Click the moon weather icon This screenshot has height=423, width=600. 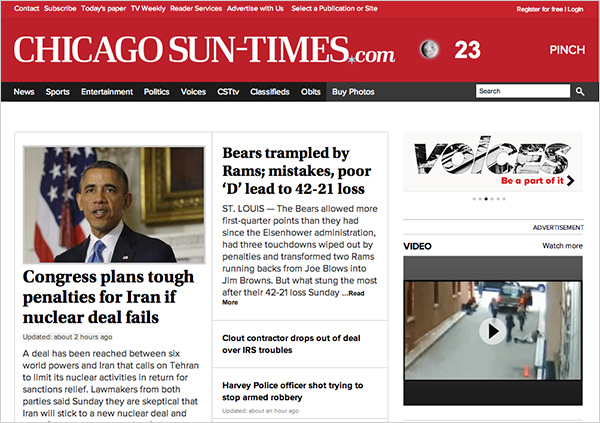[429, 50]
